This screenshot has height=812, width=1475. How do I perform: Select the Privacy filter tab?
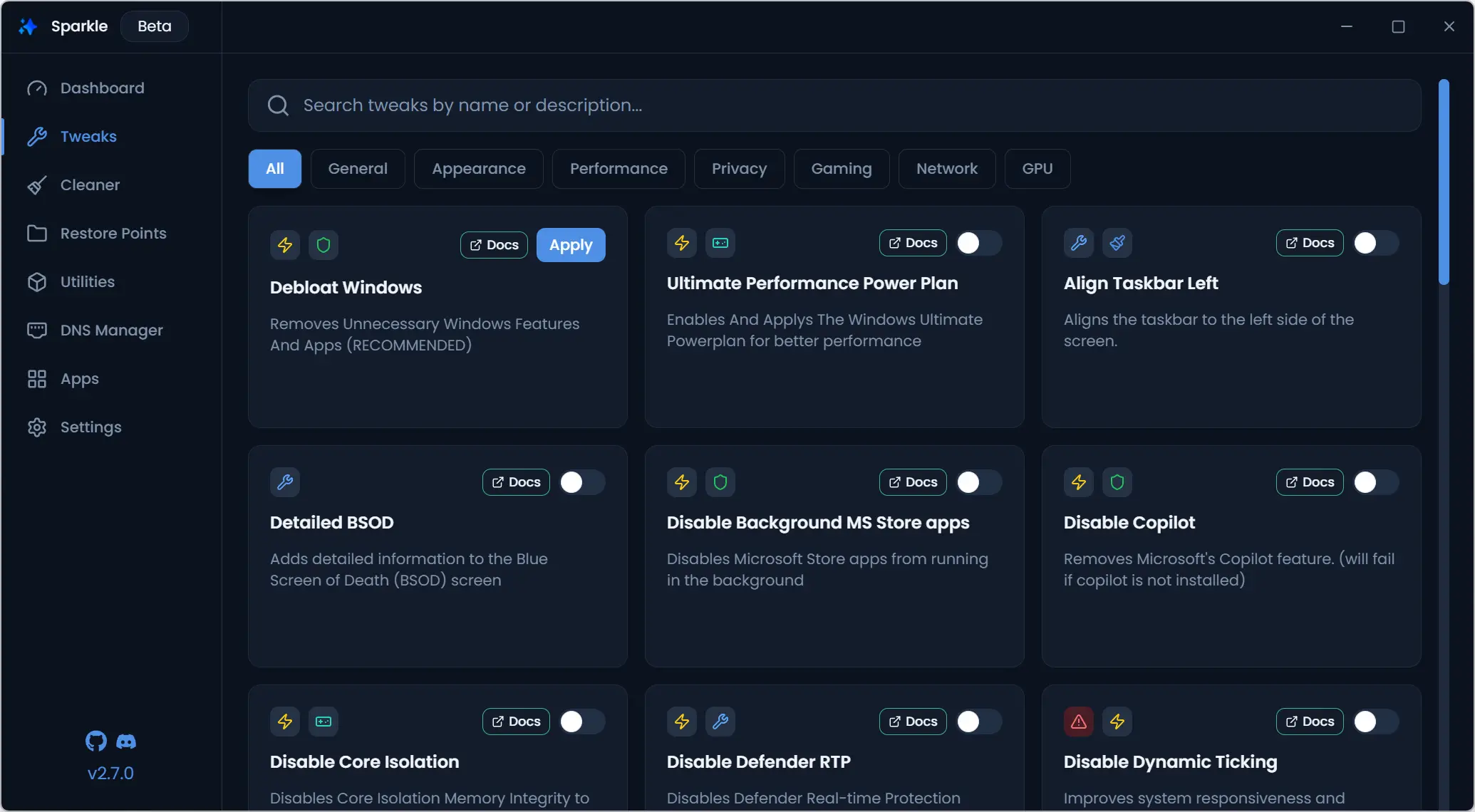(739, 169)
